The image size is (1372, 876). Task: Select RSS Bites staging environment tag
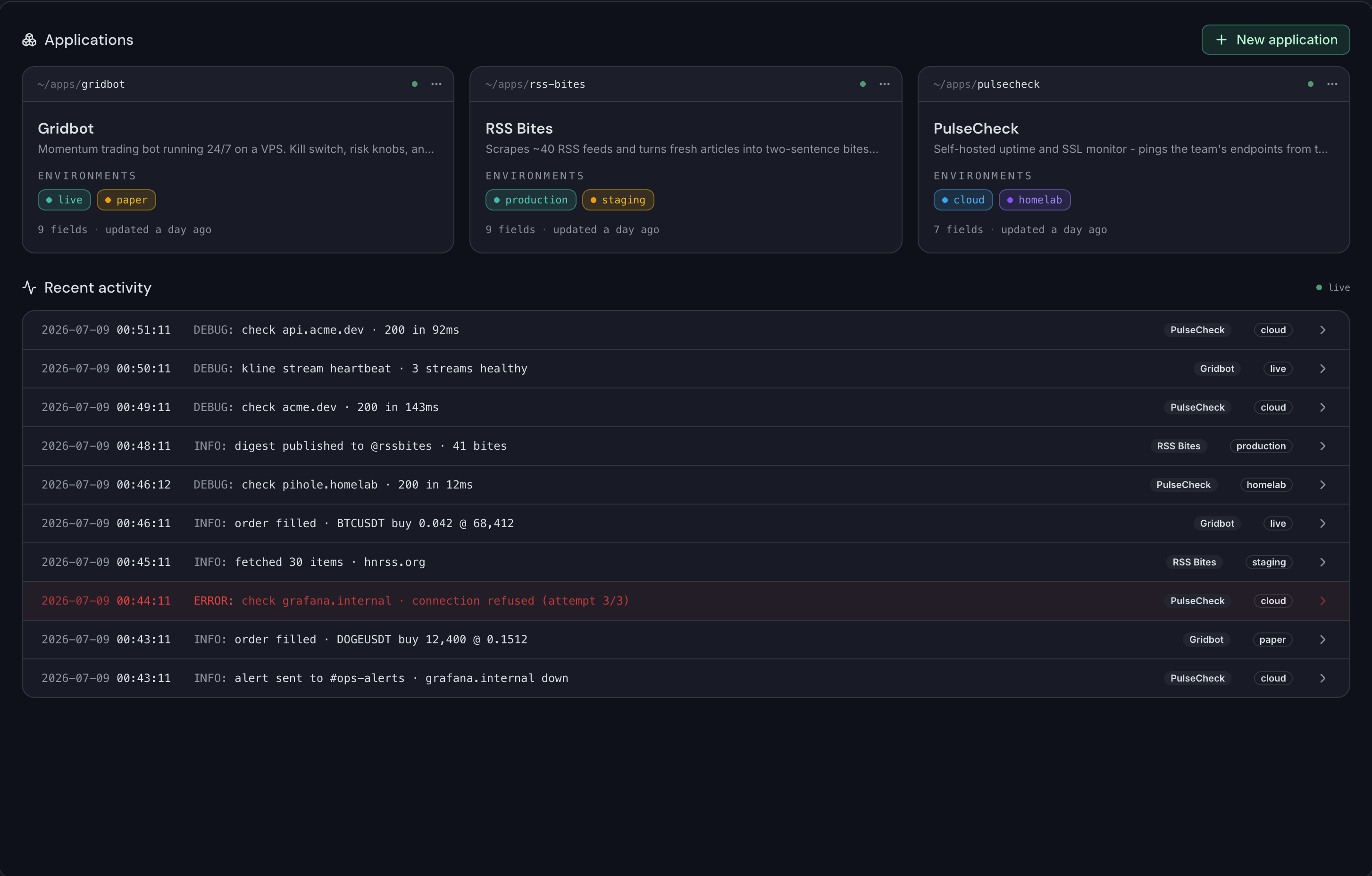click(x=618, y=200)
